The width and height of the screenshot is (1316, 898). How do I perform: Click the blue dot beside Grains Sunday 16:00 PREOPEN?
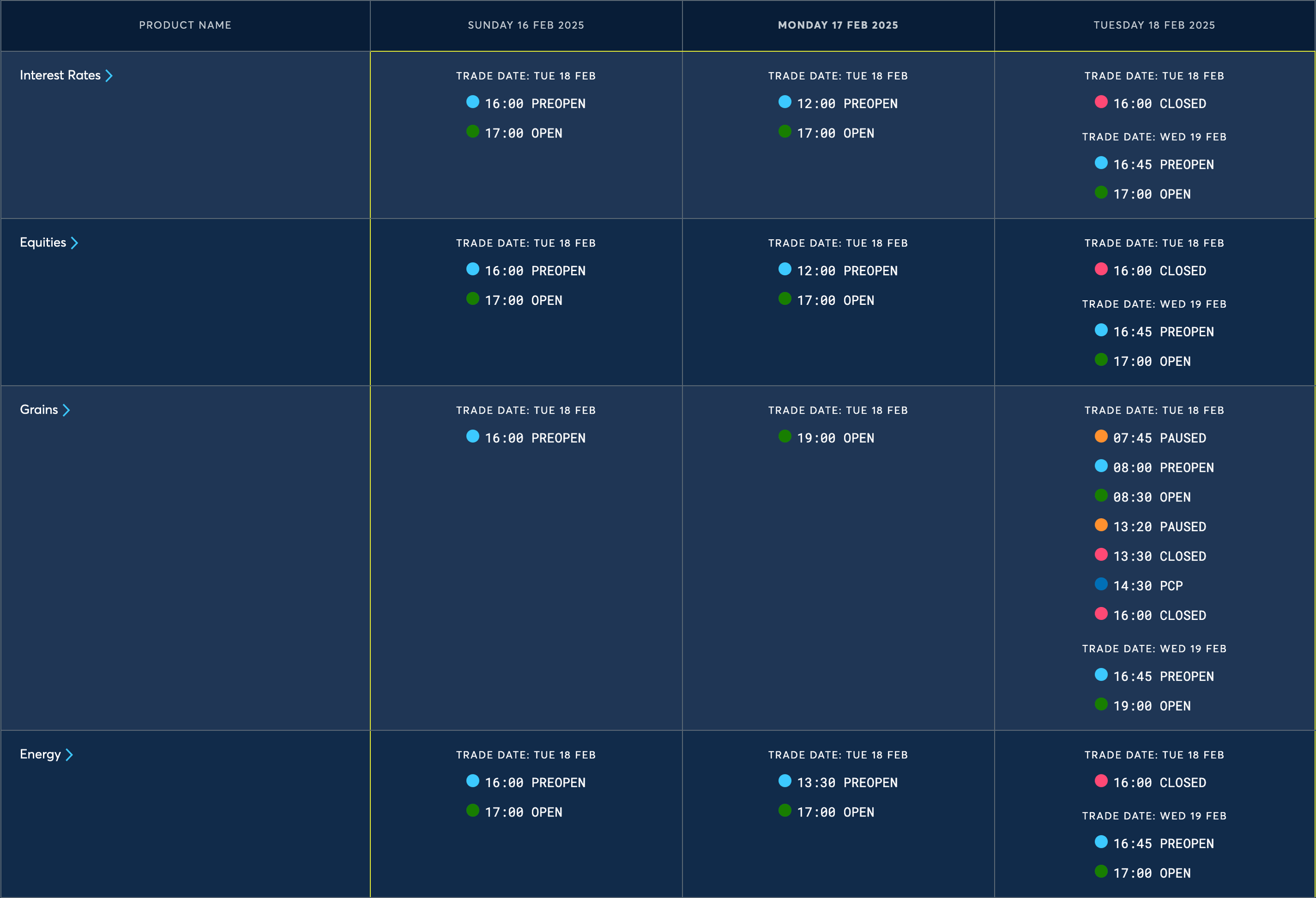[x=472, y=436]
